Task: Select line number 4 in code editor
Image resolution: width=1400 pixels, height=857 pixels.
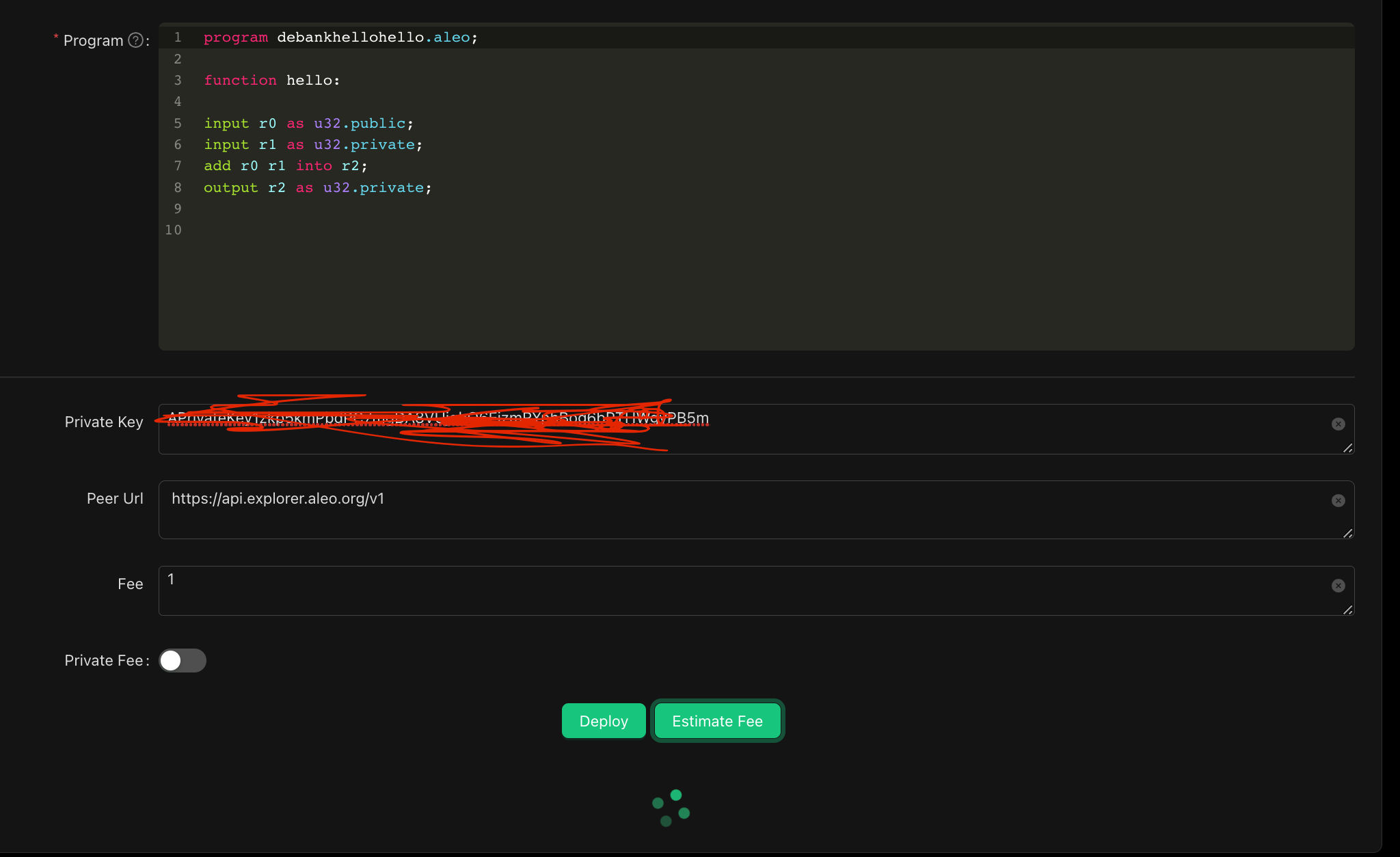Action: (178, 102)
